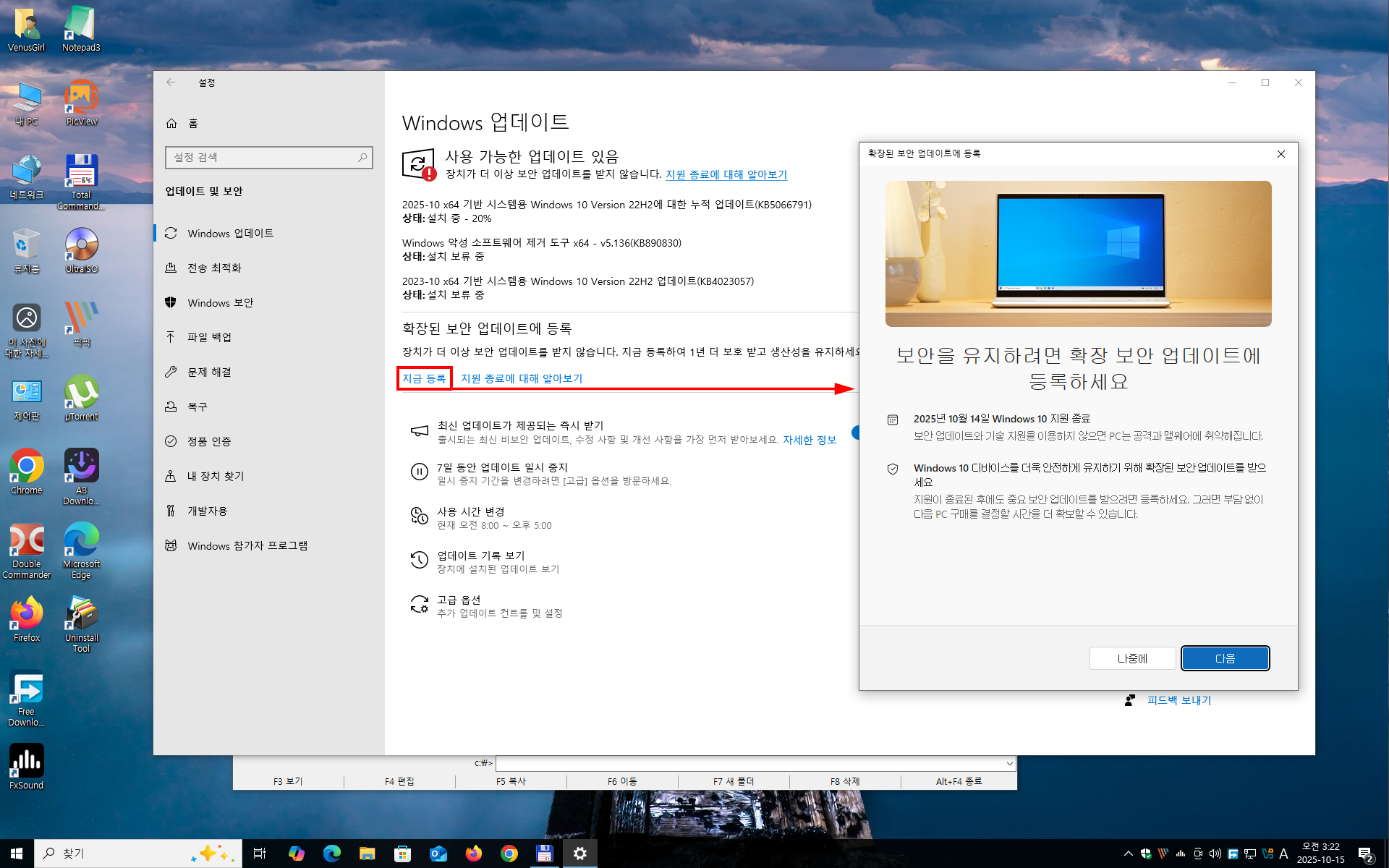The height and width of the screenshot is (868, 1389).
Task: Open File Explorer from the taskbar
Action: pyautogui.click(x=367, y=854)
